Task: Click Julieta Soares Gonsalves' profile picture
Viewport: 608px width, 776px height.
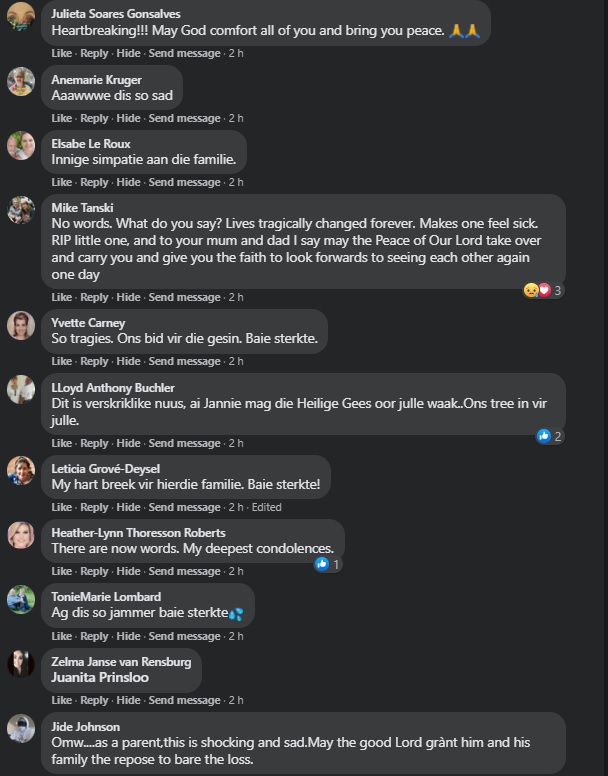Action: [21, 17]
